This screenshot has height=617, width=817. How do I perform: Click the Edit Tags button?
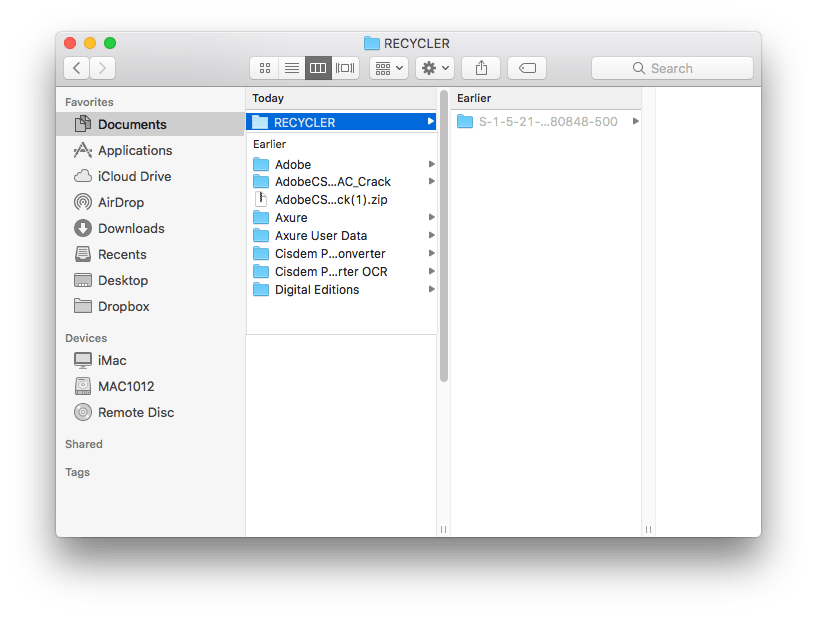click(527, 68)
